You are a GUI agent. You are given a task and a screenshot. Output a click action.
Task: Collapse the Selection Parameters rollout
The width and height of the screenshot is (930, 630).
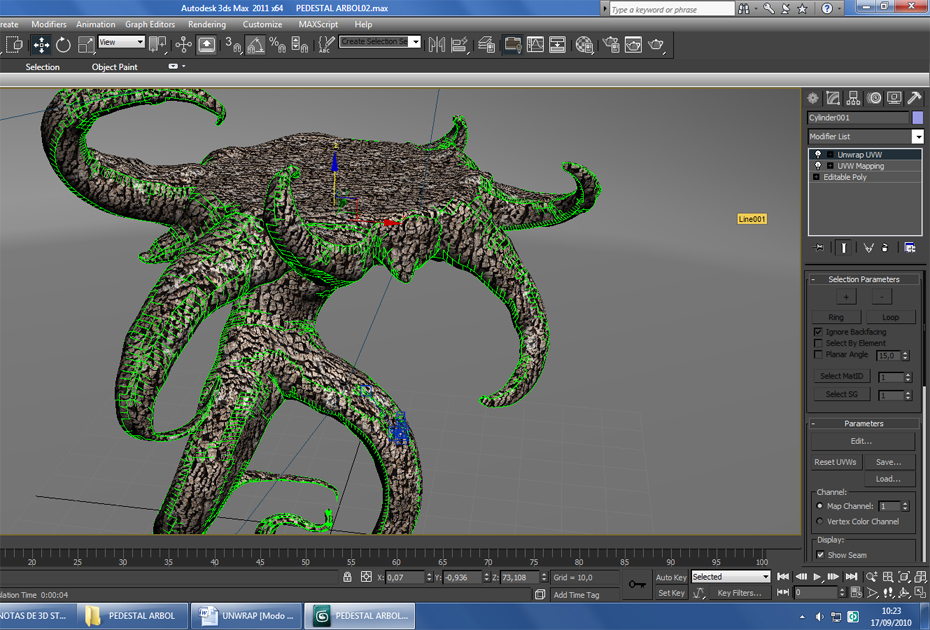(x=864, y=279)
